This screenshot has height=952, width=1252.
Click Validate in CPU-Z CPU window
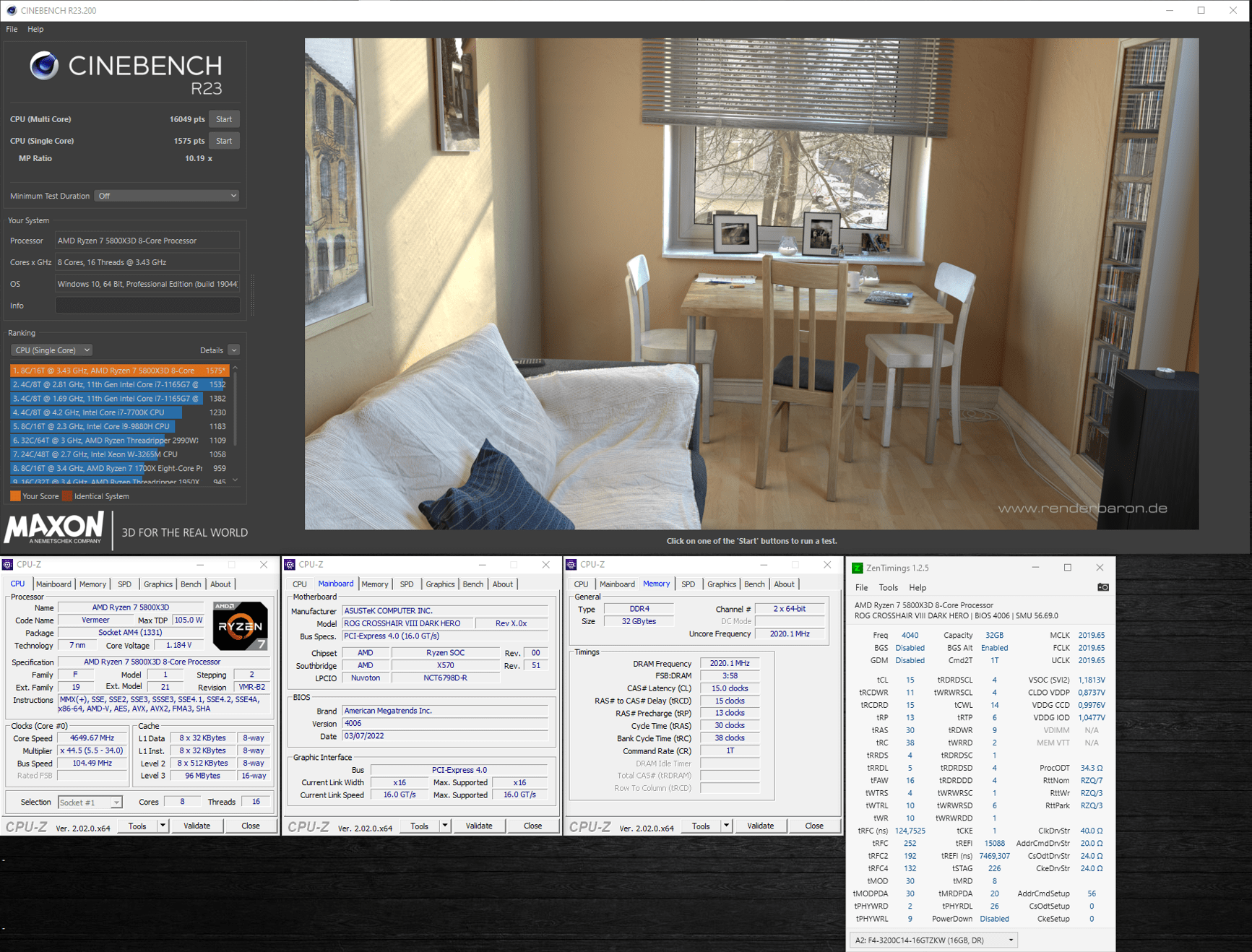(197, 826)
